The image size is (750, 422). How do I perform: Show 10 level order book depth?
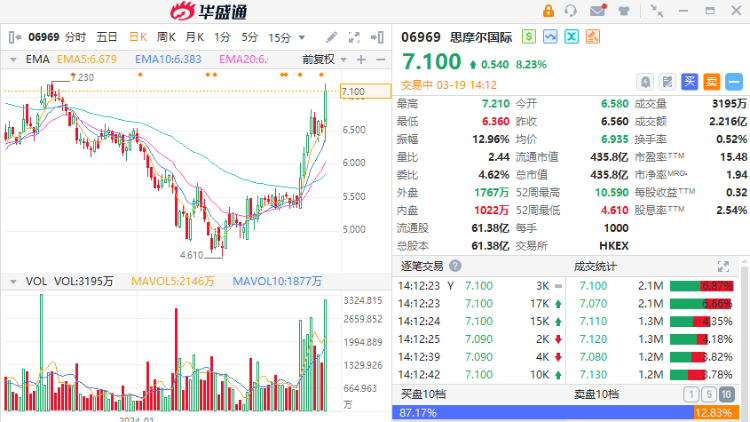(727, 394)
